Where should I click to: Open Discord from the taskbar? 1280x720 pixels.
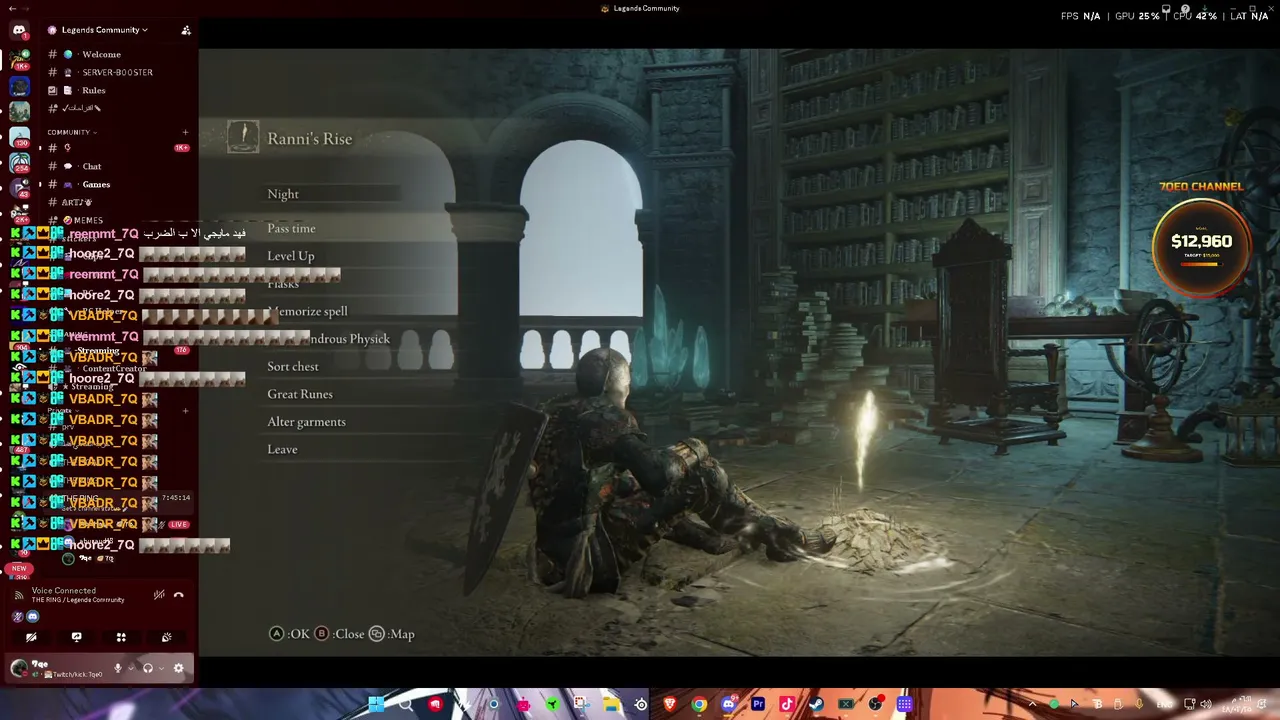click(x=729, y=704)
